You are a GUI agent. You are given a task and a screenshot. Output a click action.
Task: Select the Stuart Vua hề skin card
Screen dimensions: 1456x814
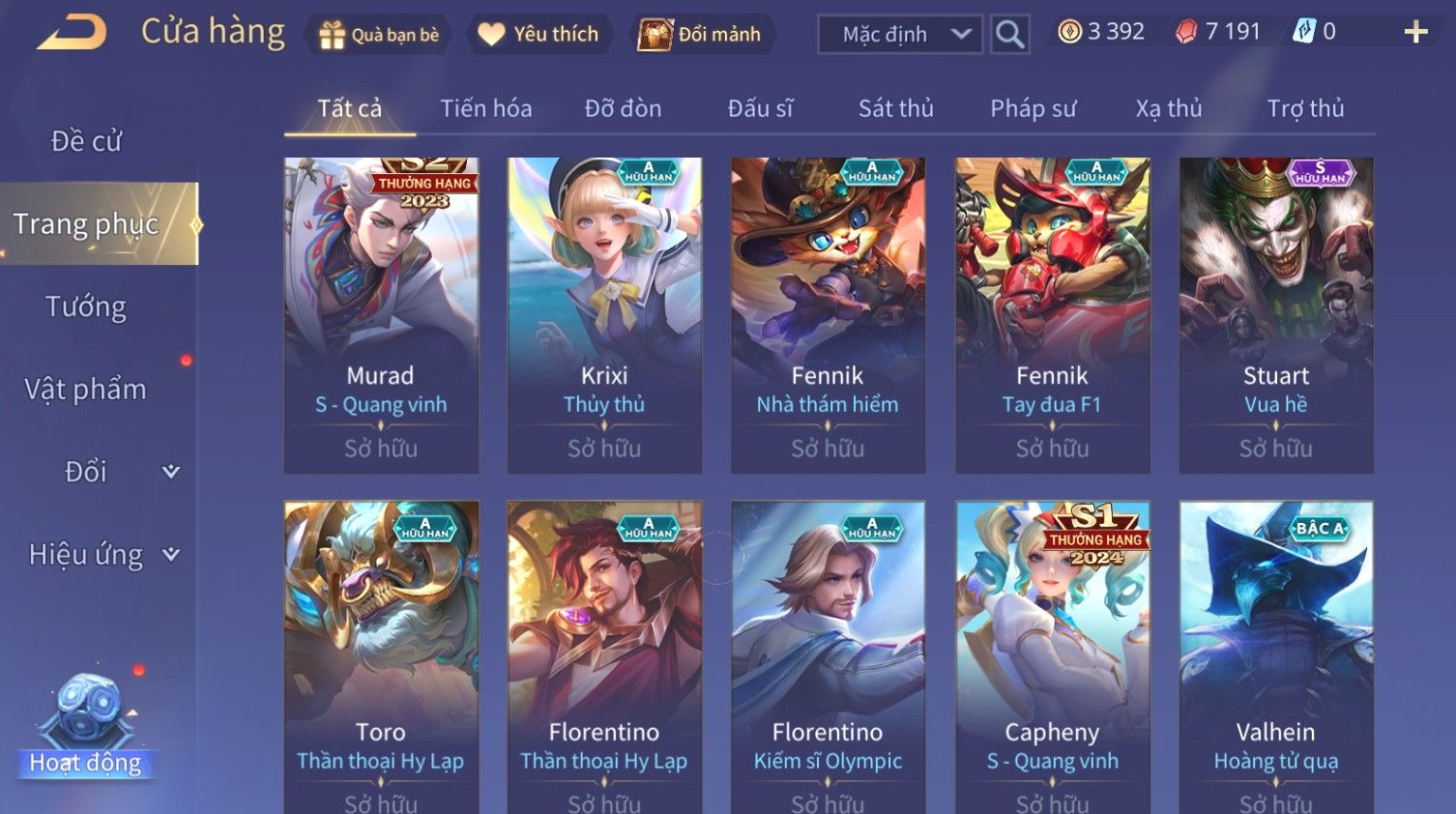point(1276,315)
